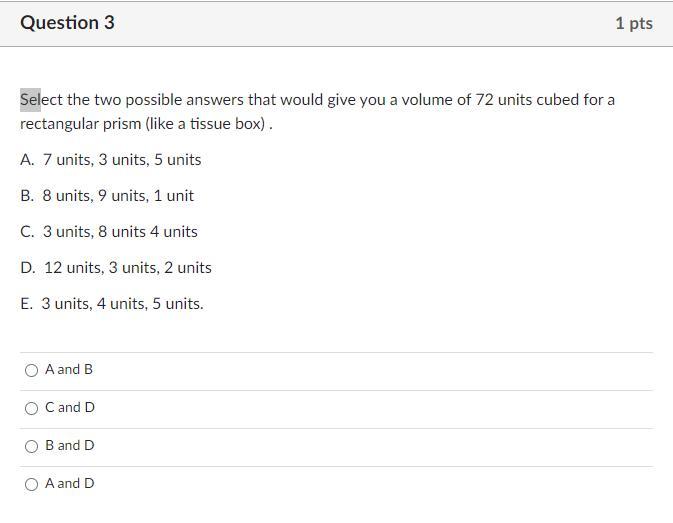
Task: Click the 'C and D' answer label
Action: click(70, 407)
